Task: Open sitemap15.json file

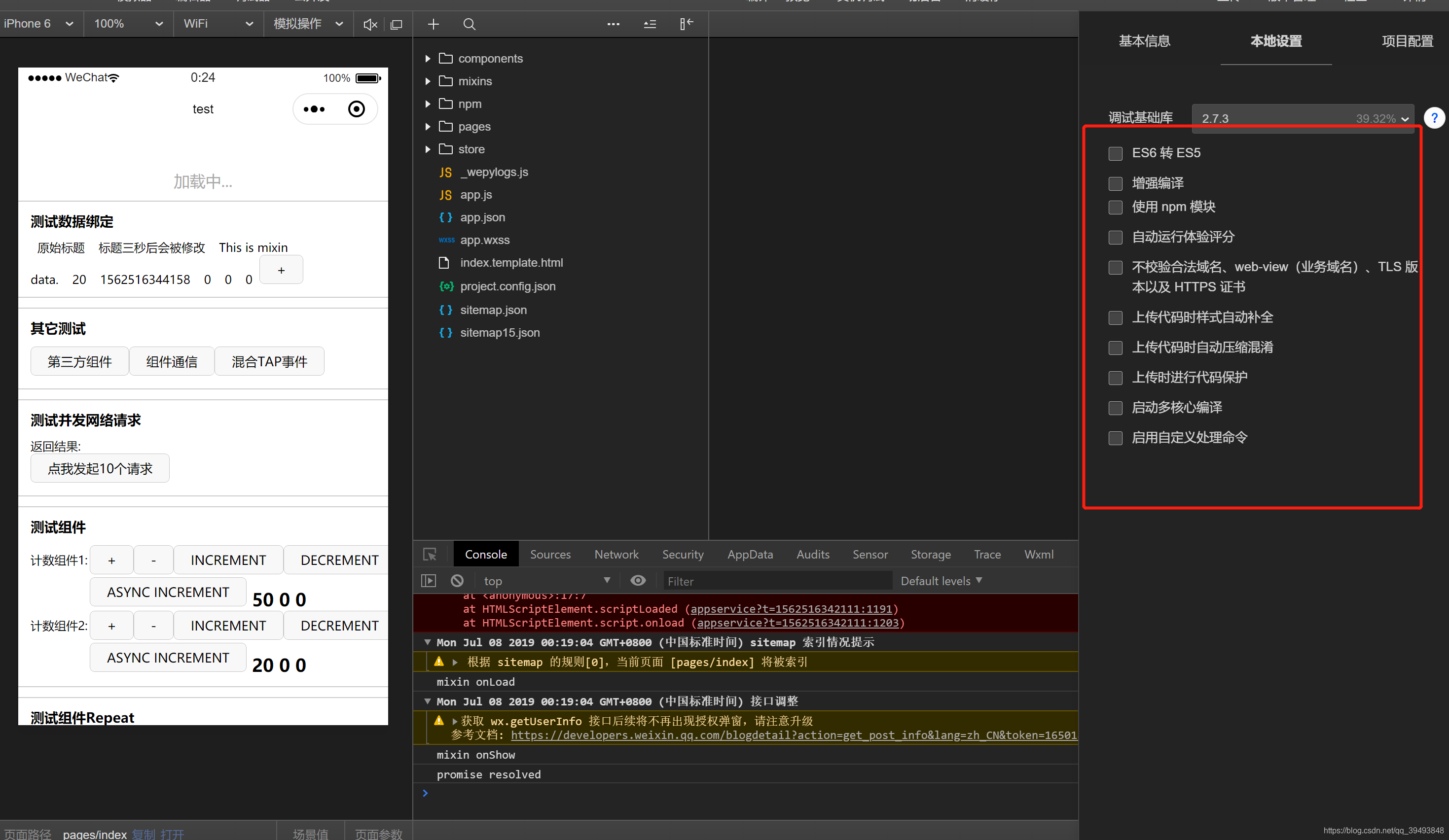Action: (500, 333)
